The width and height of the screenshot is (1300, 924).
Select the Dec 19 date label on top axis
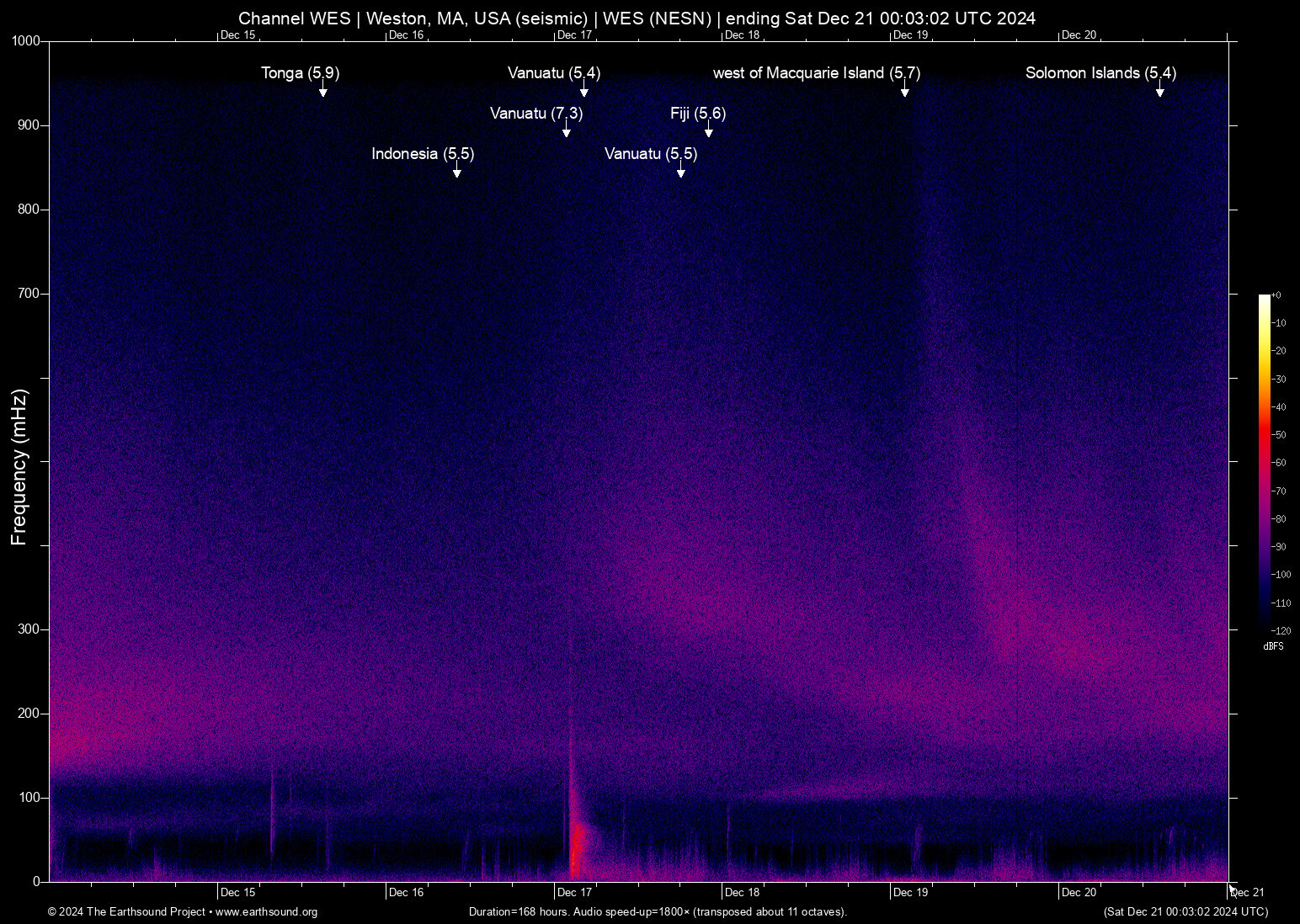912,35
